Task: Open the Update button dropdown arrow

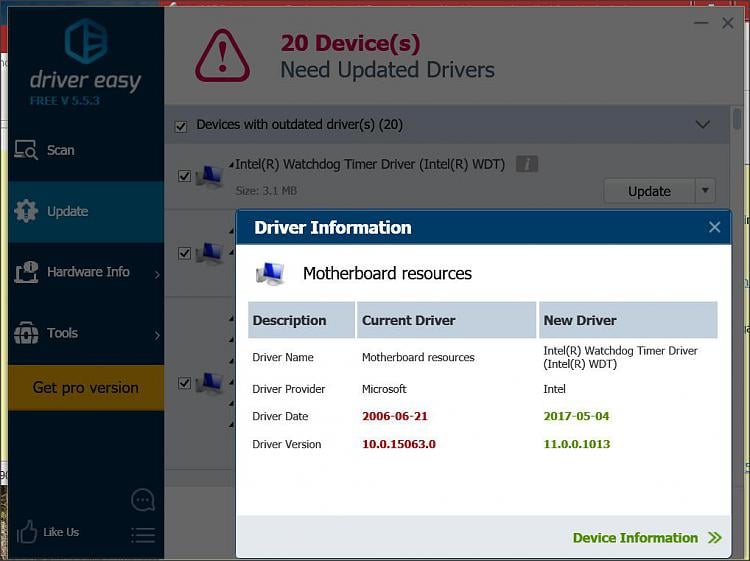Action: pyautogui.click(x=705, y=191)
